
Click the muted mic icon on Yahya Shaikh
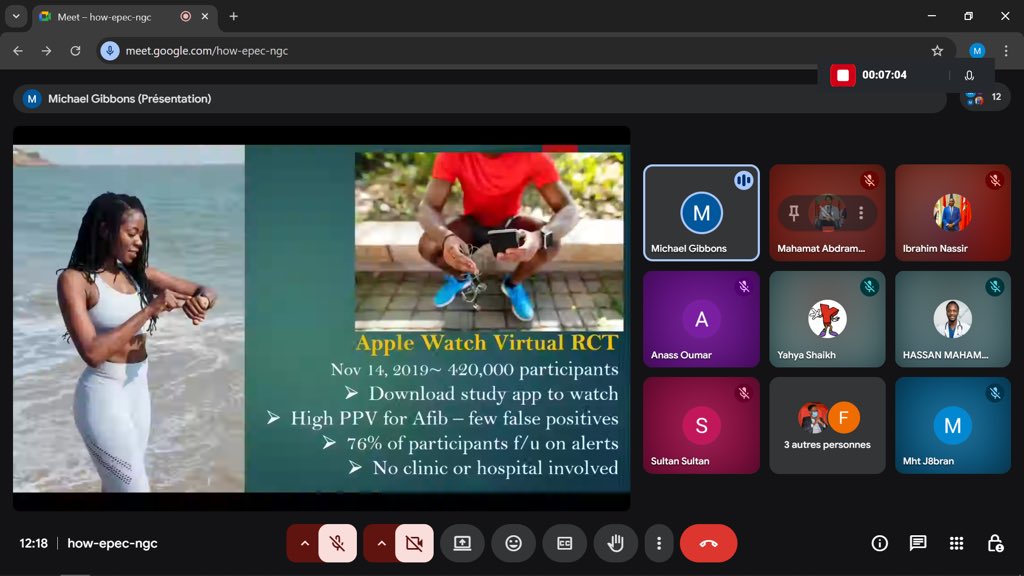[869, 287]
